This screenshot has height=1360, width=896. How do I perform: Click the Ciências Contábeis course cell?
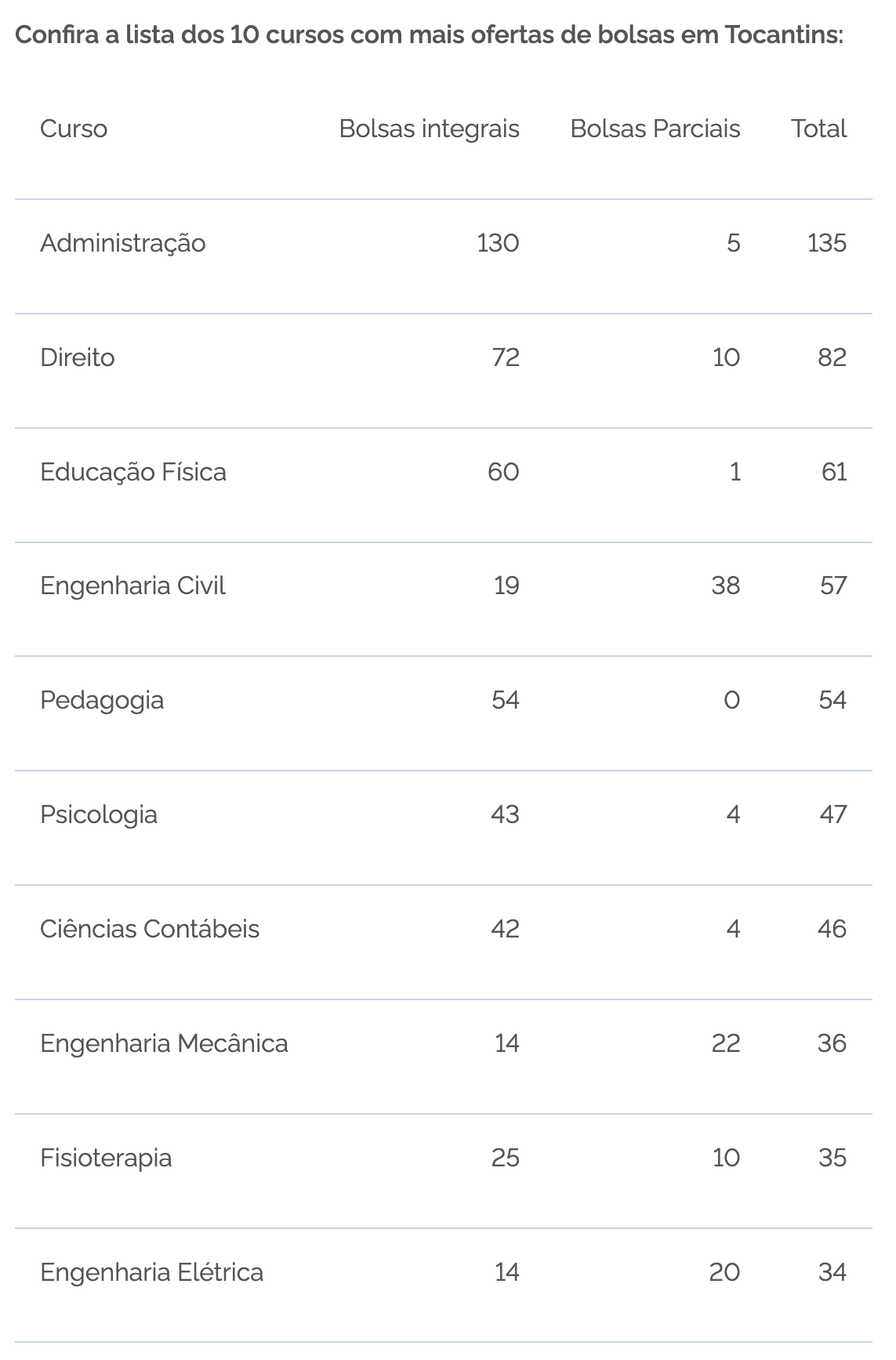point(150,929)
